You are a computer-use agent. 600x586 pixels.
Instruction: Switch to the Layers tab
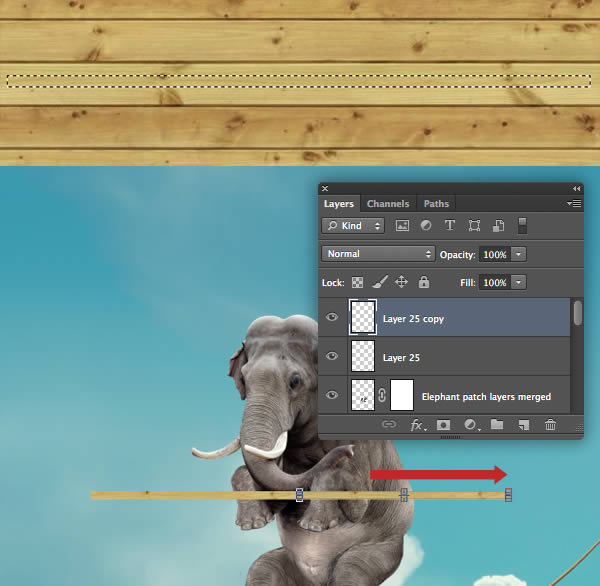click(x=339, y=204)
